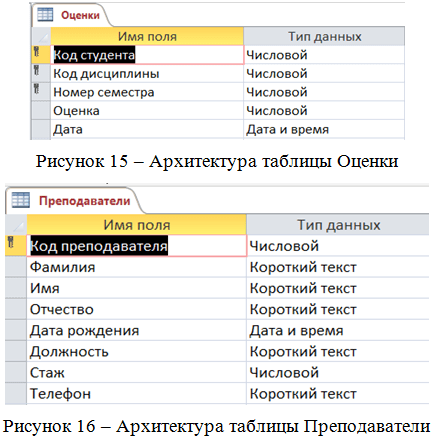Select the Фамилия field name cell
Image resolution: width=438 pixels, height=439 pixels.
(136, 267)
